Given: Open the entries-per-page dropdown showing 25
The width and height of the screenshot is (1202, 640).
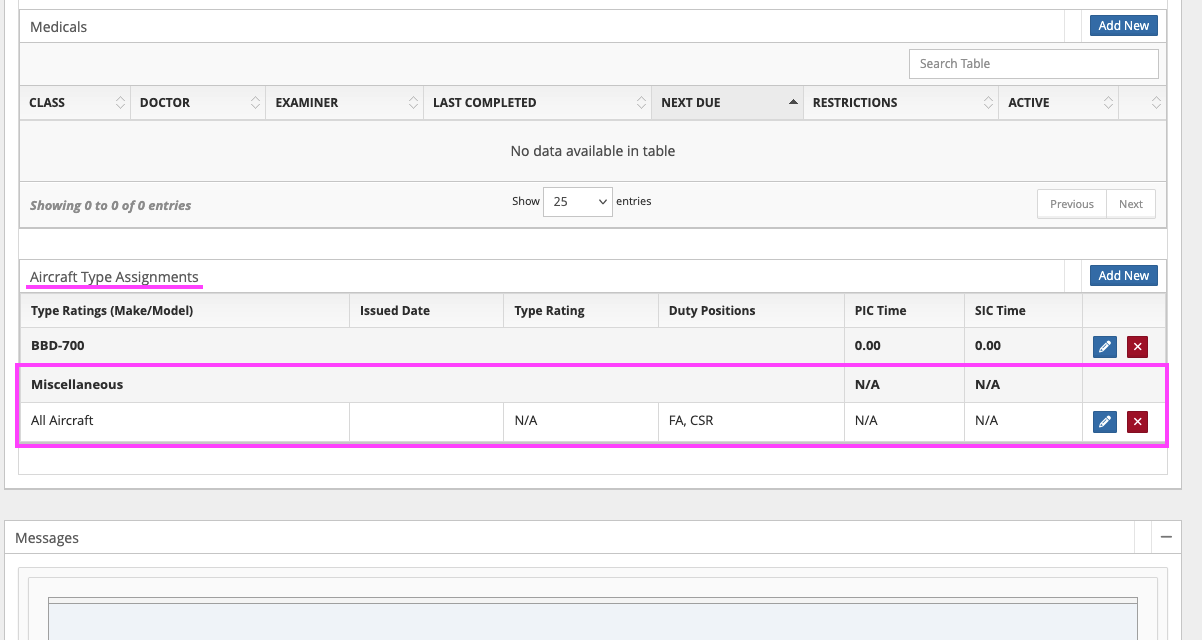Looking at the screenshot, I should point(578,202).
